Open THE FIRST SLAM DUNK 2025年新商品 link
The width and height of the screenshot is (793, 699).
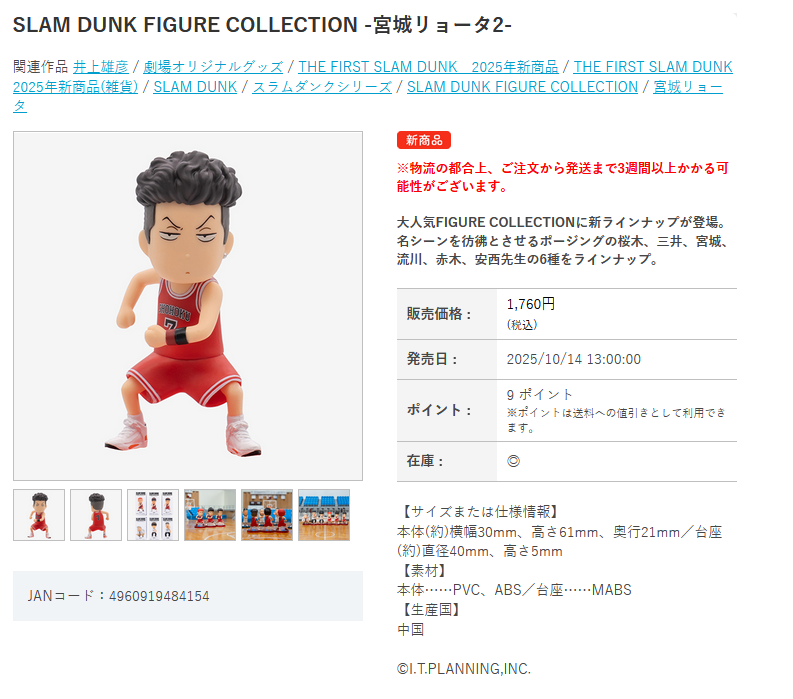click(428, 67)
